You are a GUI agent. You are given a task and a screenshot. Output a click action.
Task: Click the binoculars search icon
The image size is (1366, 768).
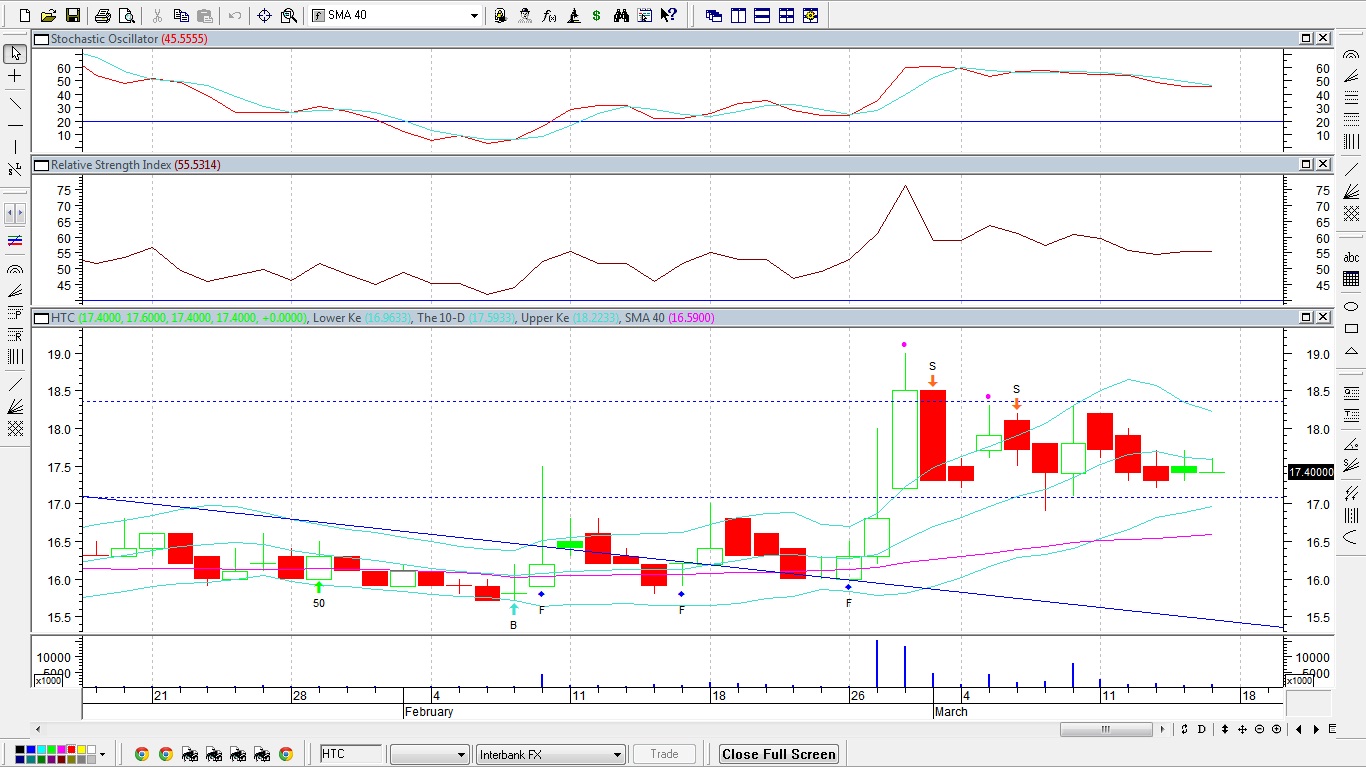pyautogui.click(x=621, y=16)
